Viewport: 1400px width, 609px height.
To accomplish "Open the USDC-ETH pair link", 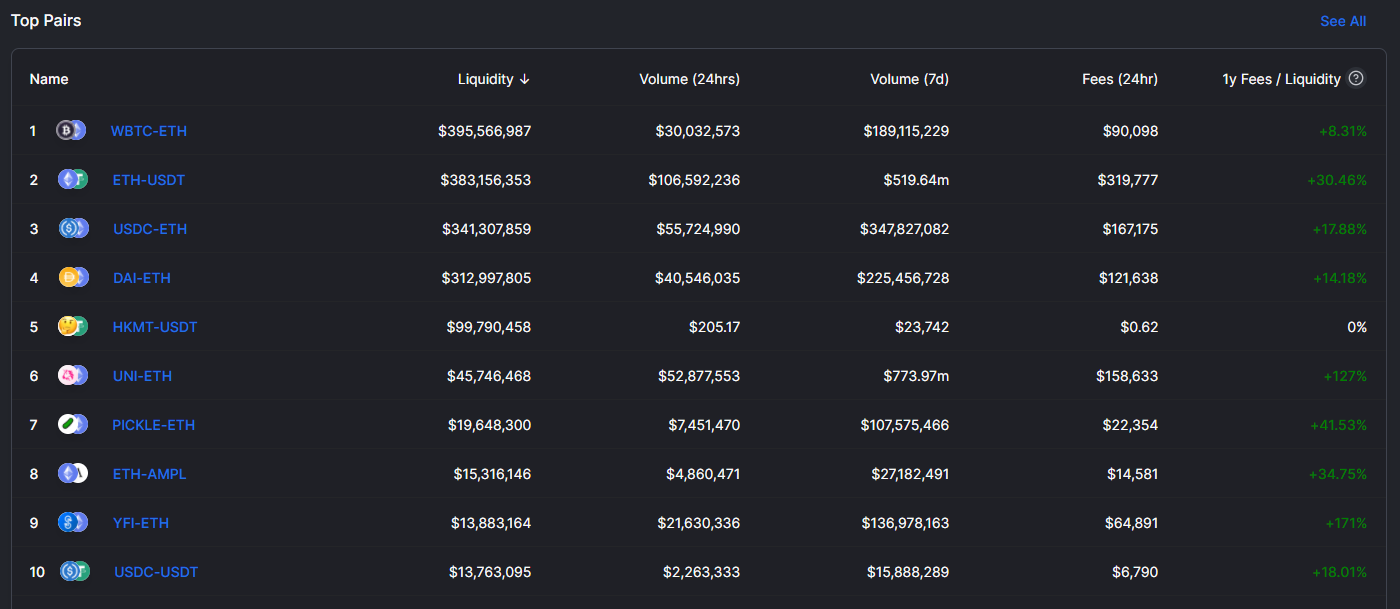I will tap(150, 229).
